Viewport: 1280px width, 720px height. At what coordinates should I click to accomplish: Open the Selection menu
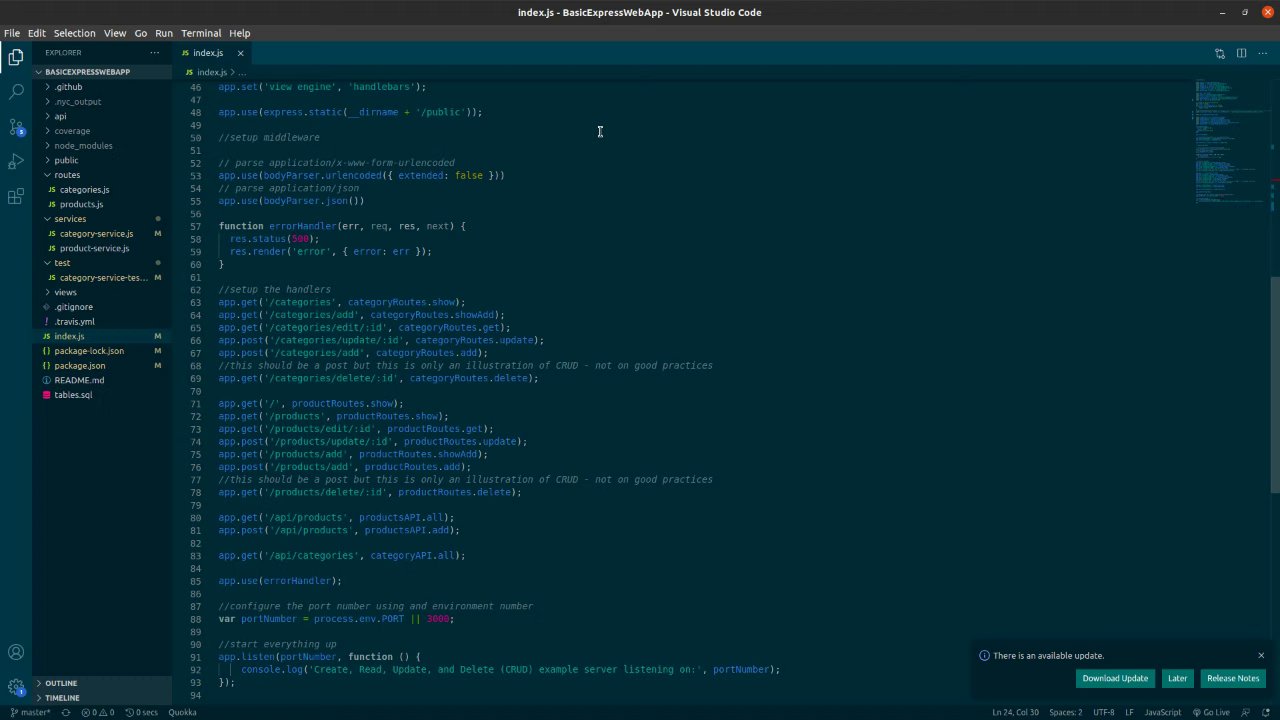[x=74, y=33]
